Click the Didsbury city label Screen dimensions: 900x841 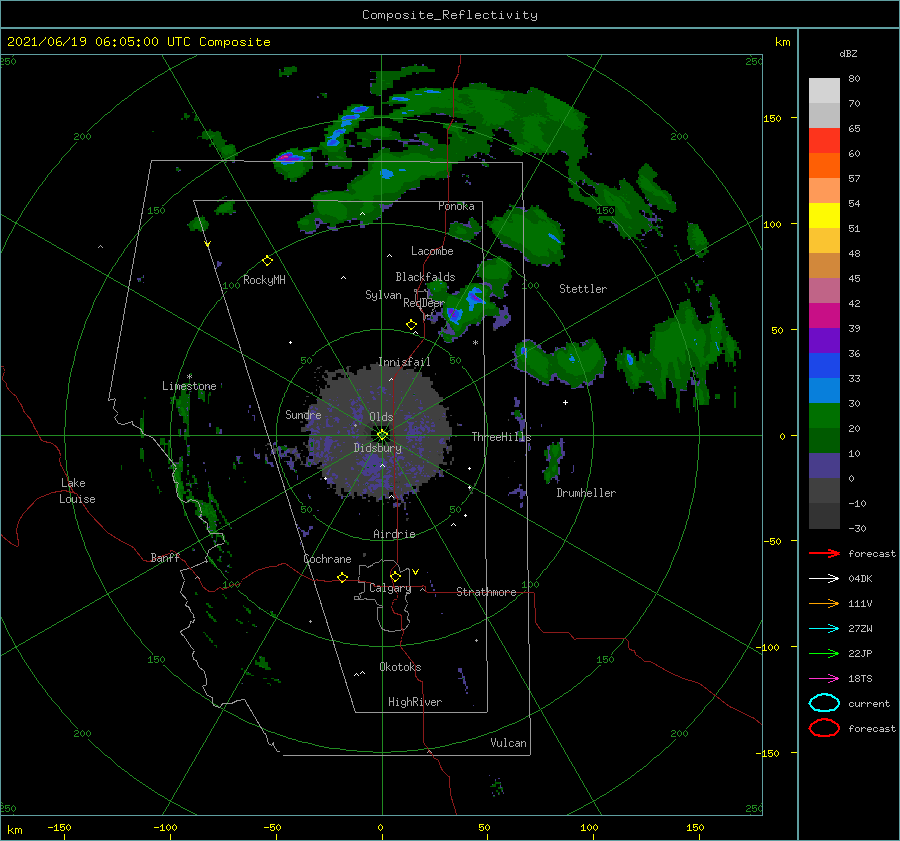pos(378,448)
